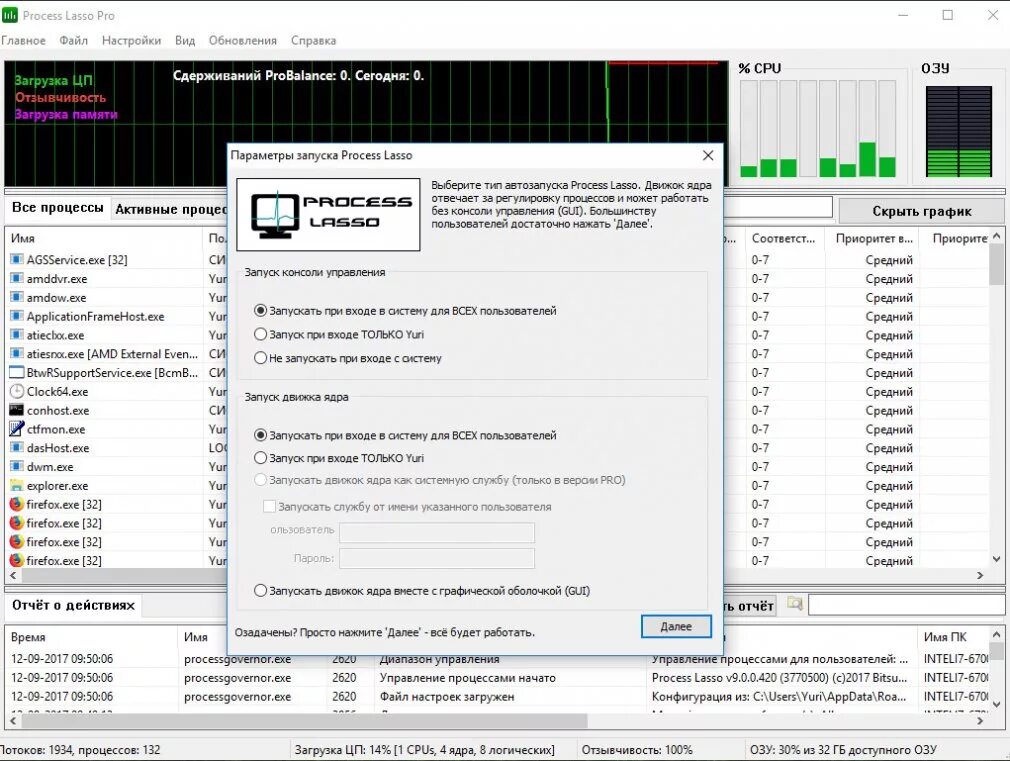Viewport: 1010px width, 761px height.
Task: Click the dasHost.exe process icon
Action: [16, 448]
